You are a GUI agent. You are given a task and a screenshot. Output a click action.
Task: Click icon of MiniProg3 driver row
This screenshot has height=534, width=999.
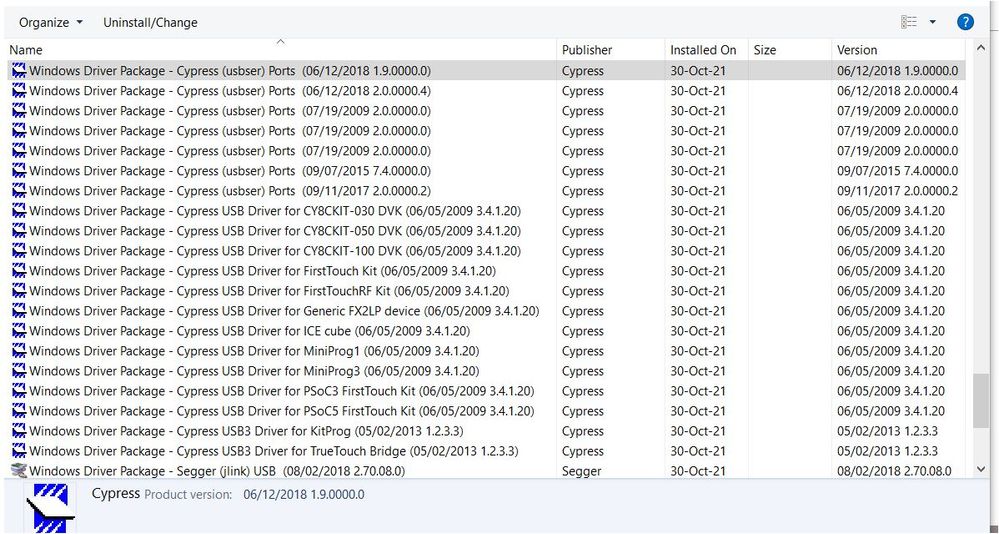[x=19, y=371]
